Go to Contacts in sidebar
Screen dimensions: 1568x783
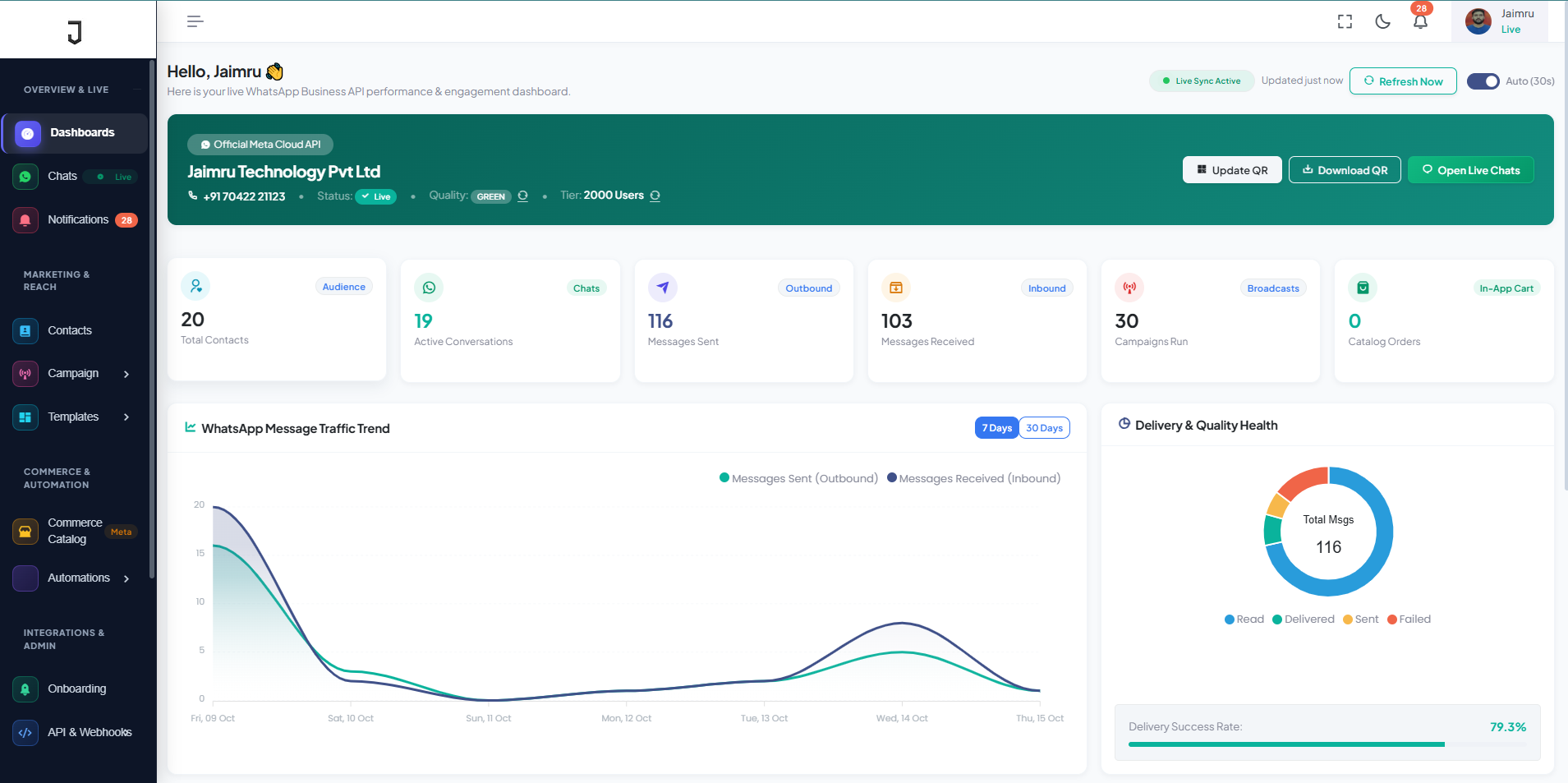75,330
